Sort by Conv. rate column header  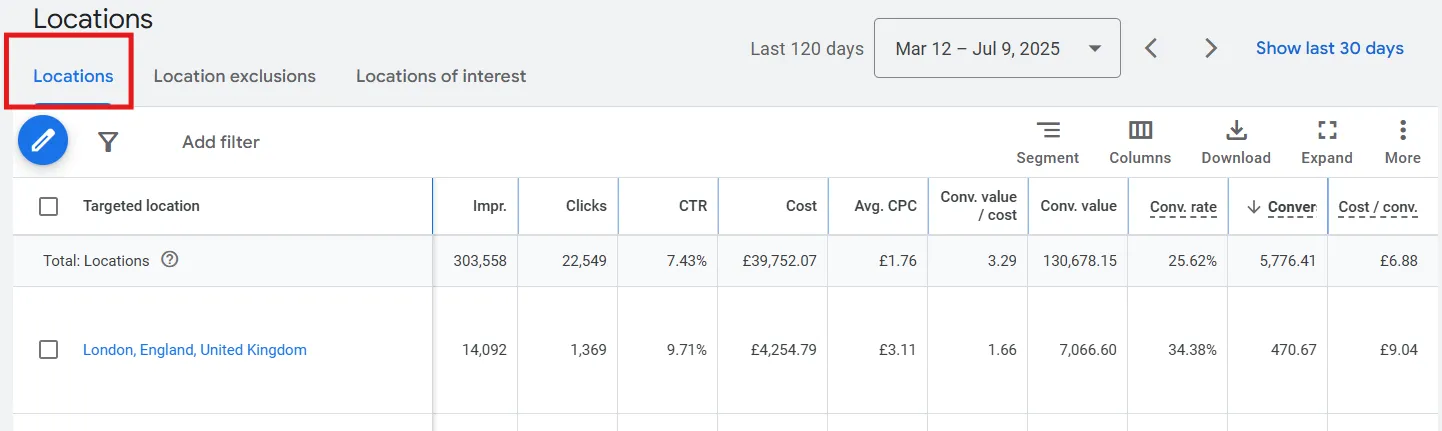1183,207
